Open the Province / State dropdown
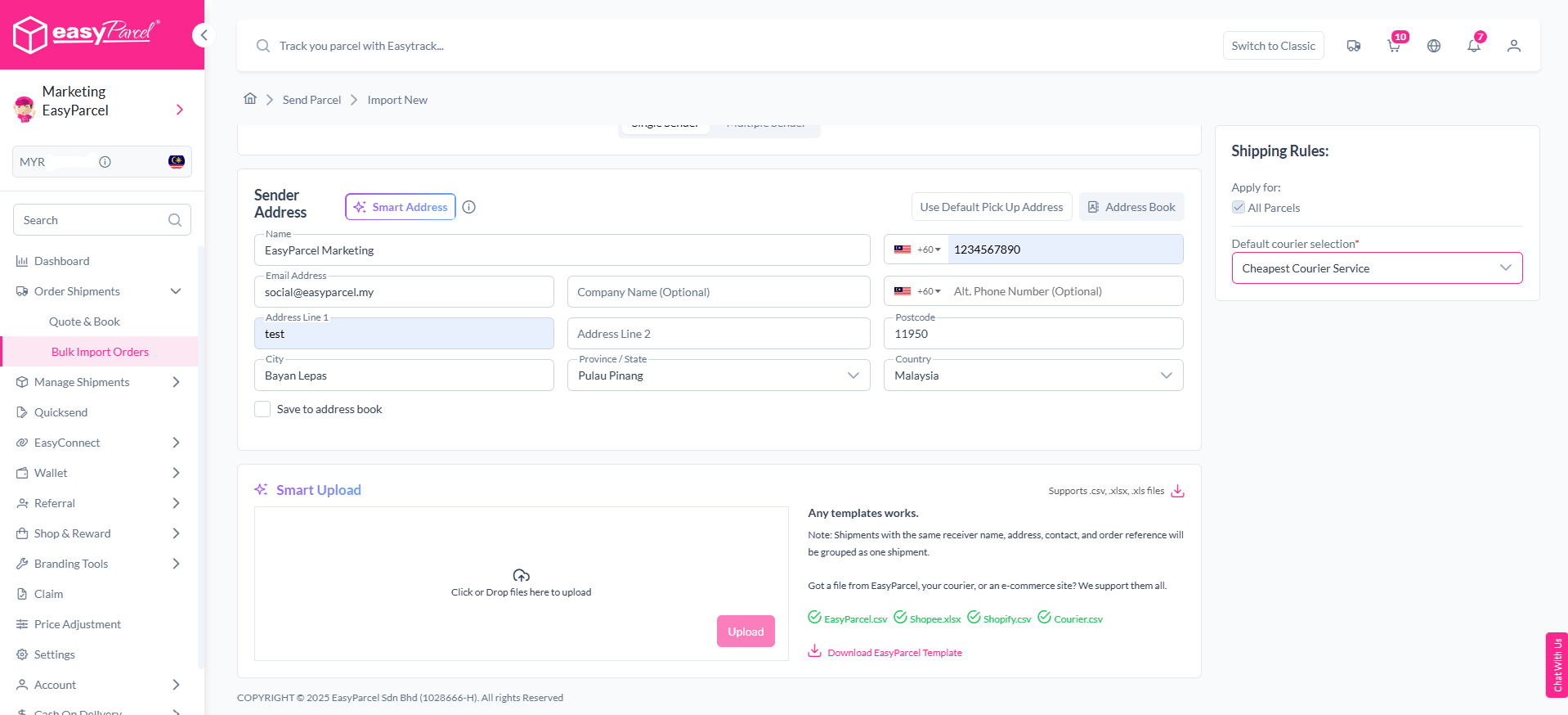 pos(718,375)
